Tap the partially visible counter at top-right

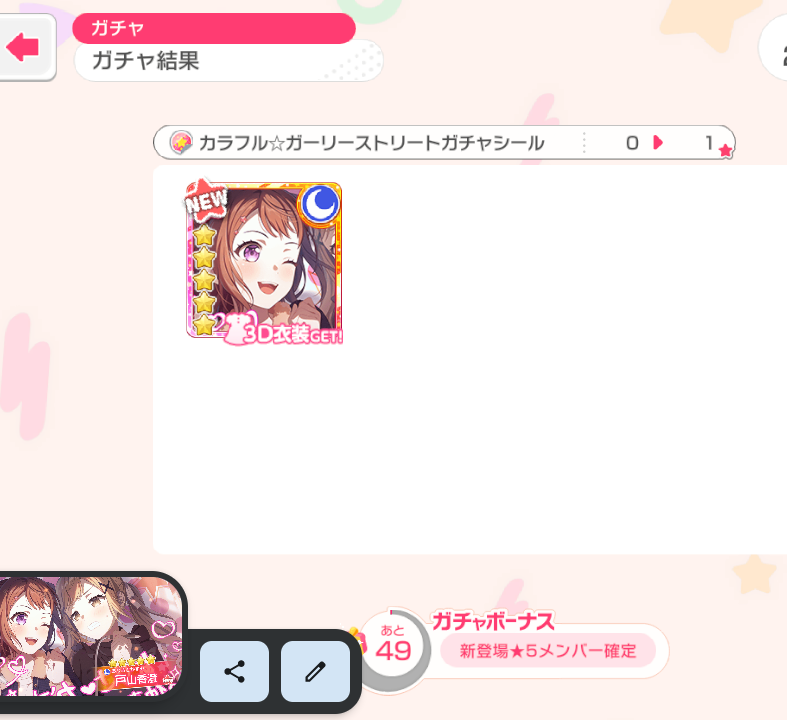click(x=773, y=47)
